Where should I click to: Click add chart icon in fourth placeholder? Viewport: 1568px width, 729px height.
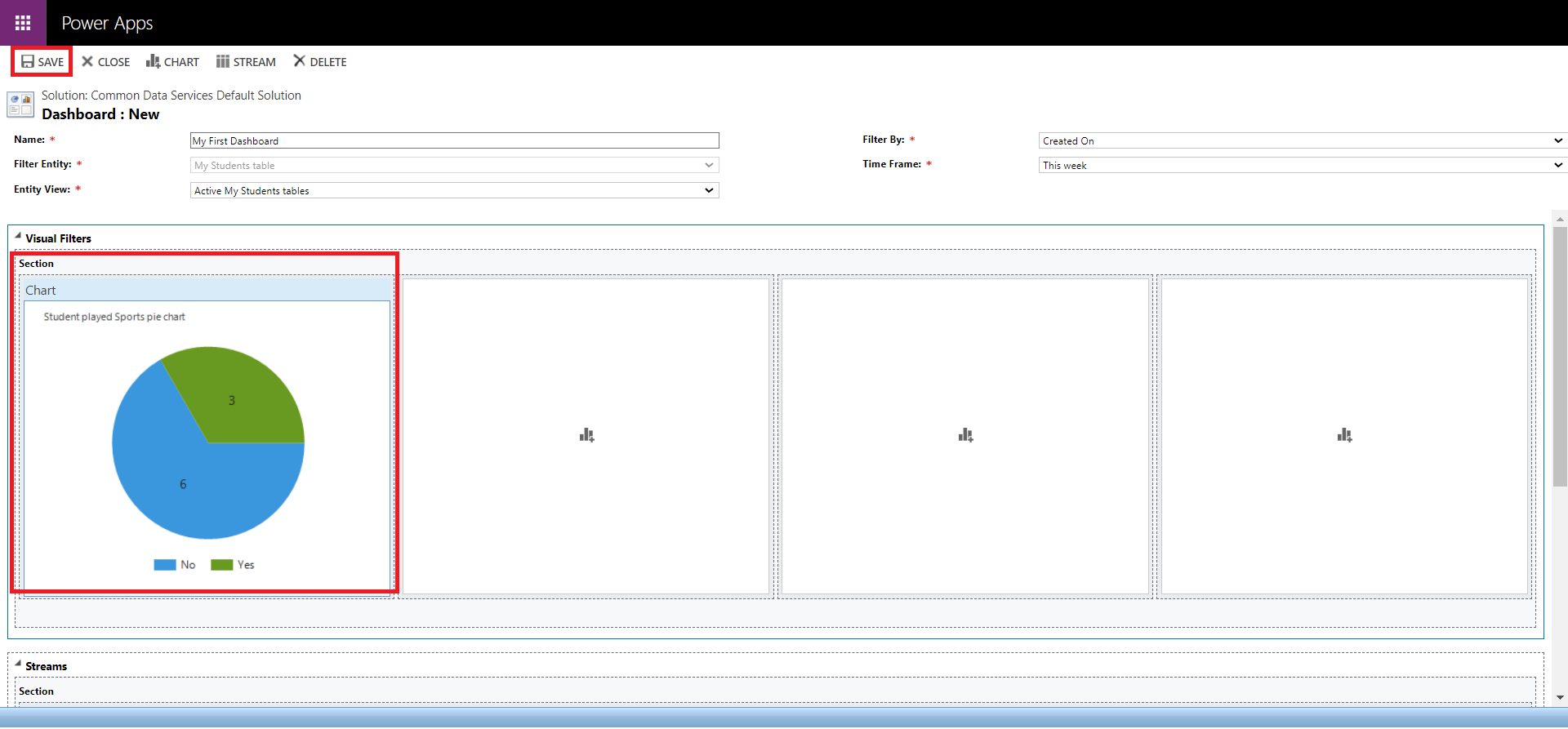pyautogui.click(x=1344, y=436)
